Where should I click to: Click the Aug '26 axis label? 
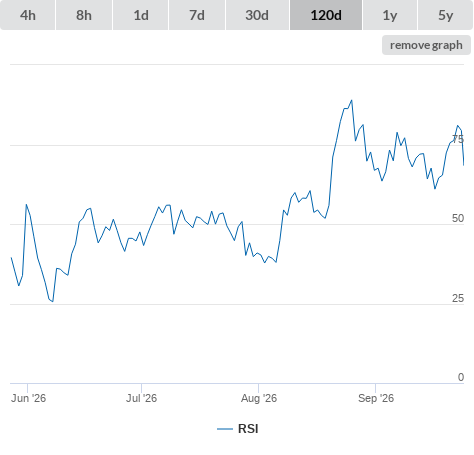pos(259,398)
